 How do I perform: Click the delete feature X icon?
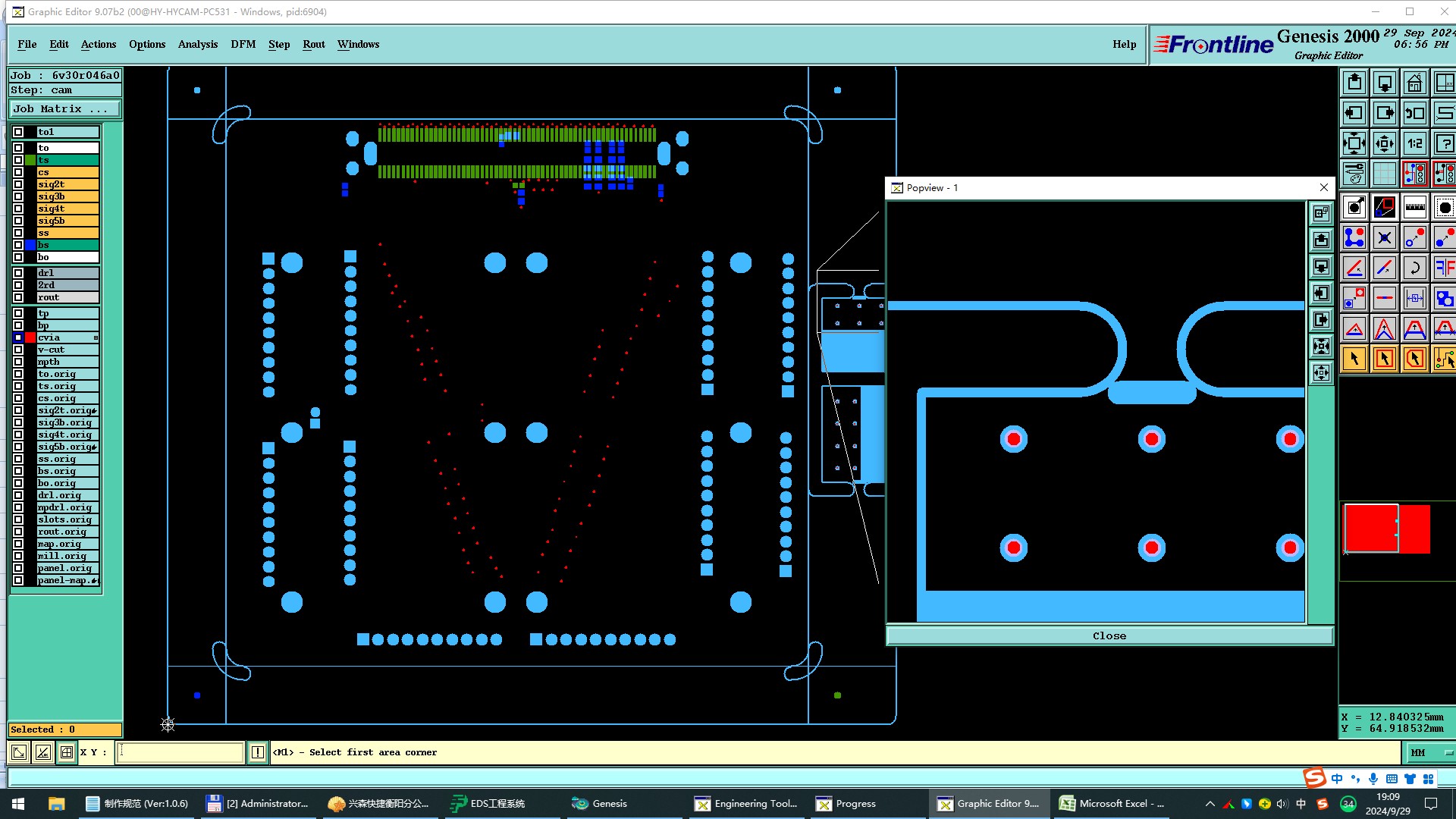[x=1384, y=237]
